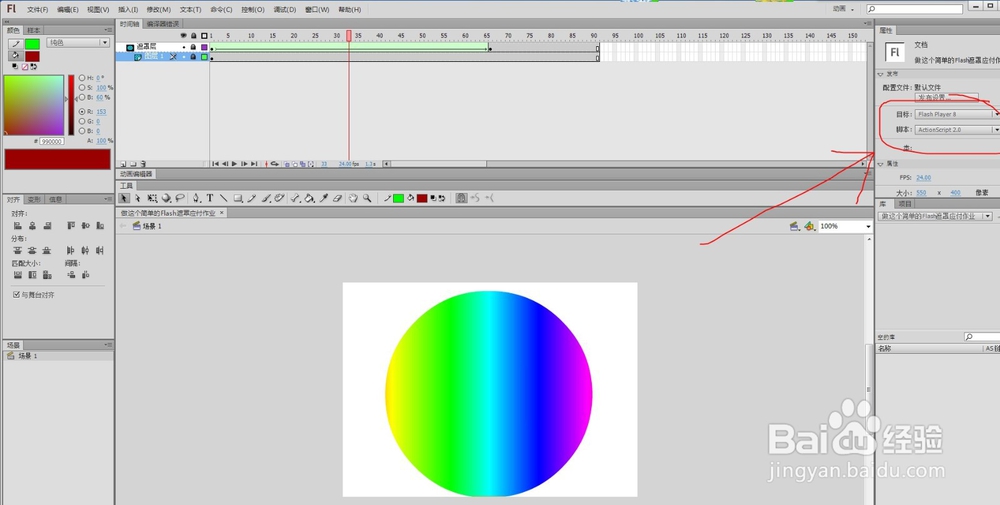This screenshot has height=505, width=1000.
Task: Select the 3D Rotation tool
Action: 166,198
